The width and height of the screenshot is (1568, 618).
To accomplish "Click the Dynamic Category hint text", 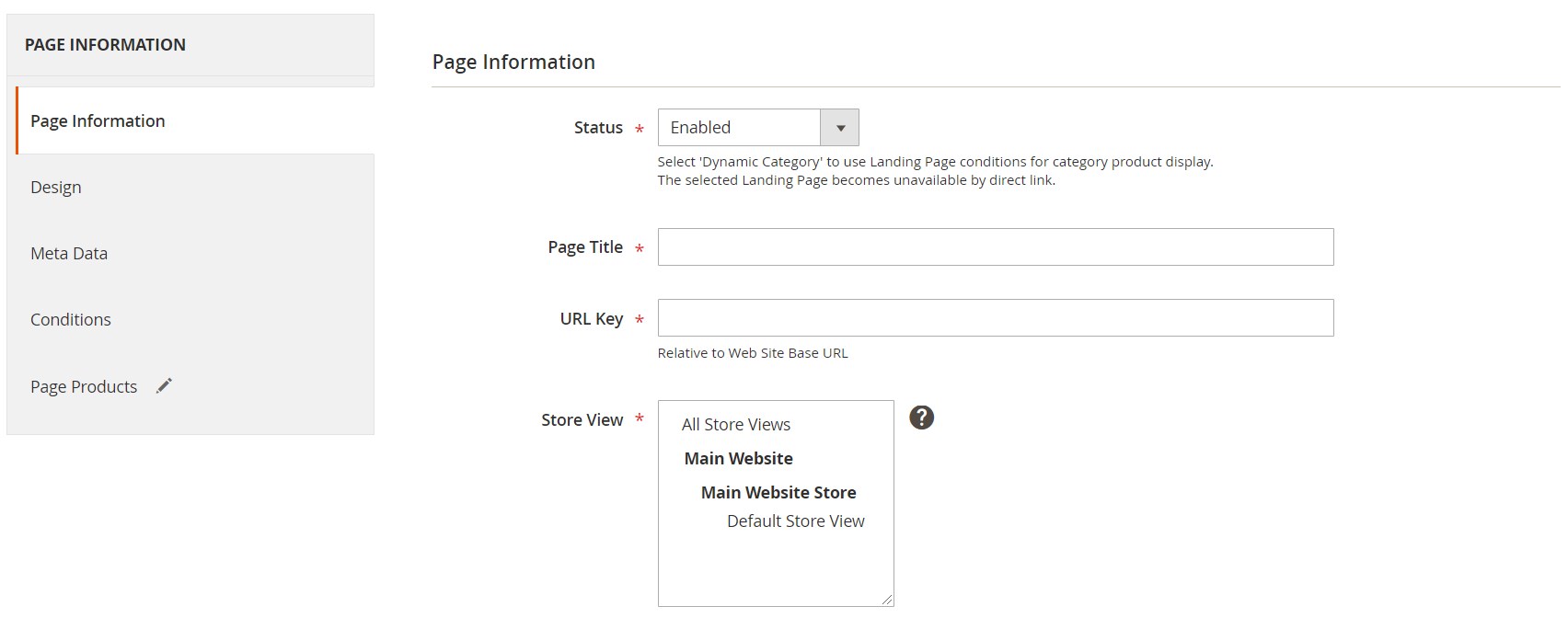I will pyautogui.click(x=936, y=162).
